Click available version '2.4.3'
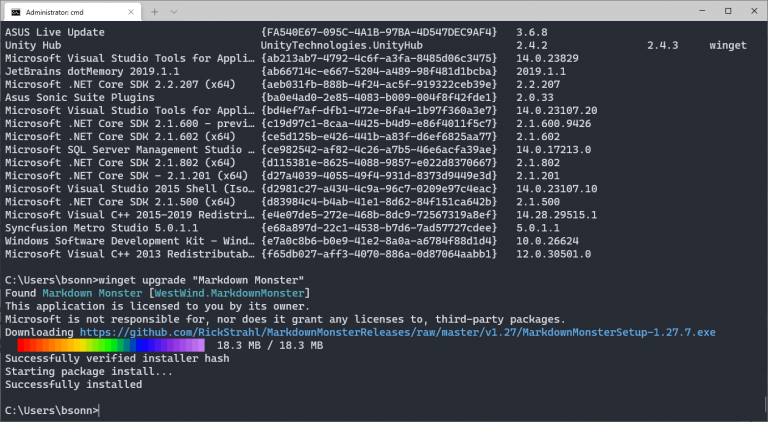Screen dimensions: 768x422 [663, 46]
